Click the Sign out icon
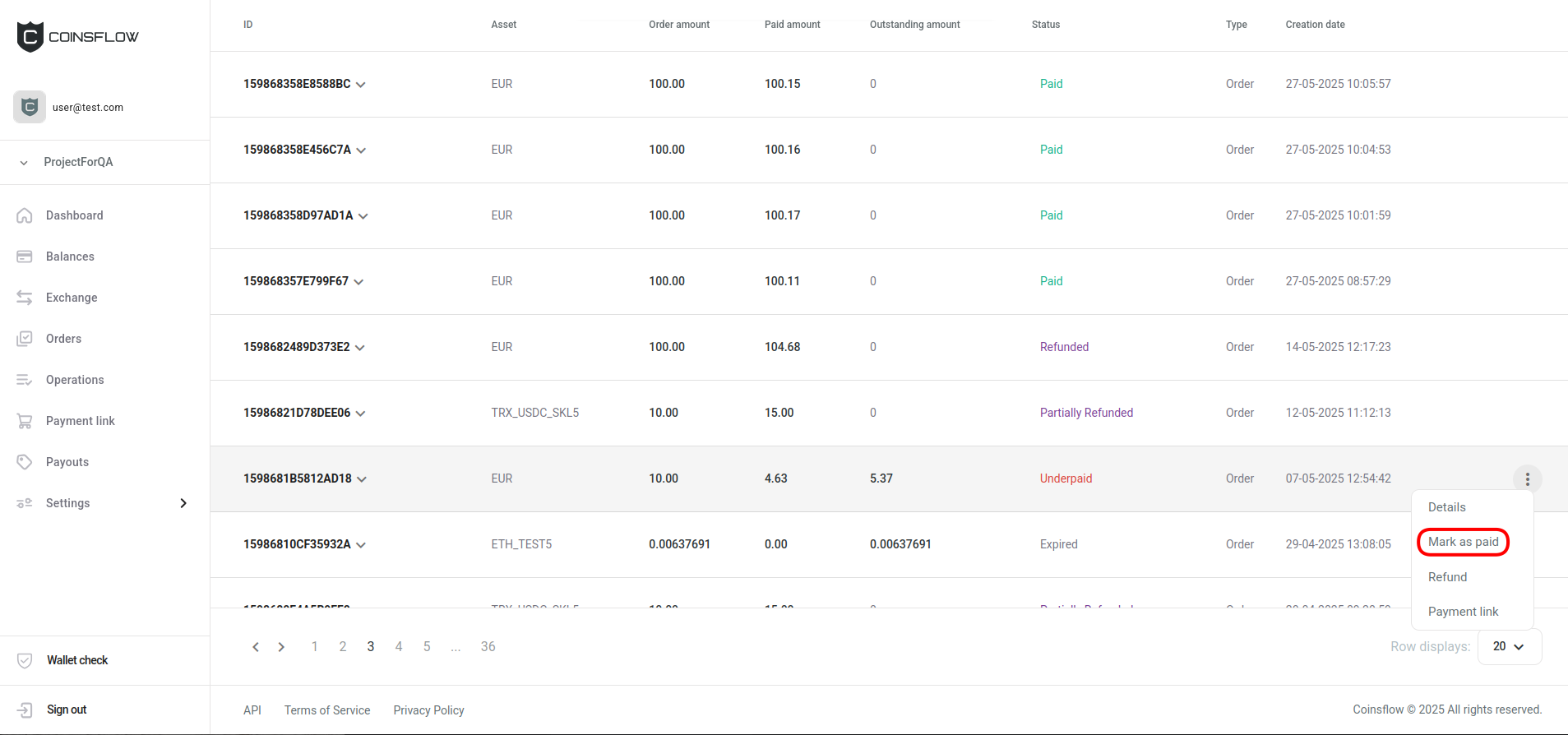 [25, 710]
